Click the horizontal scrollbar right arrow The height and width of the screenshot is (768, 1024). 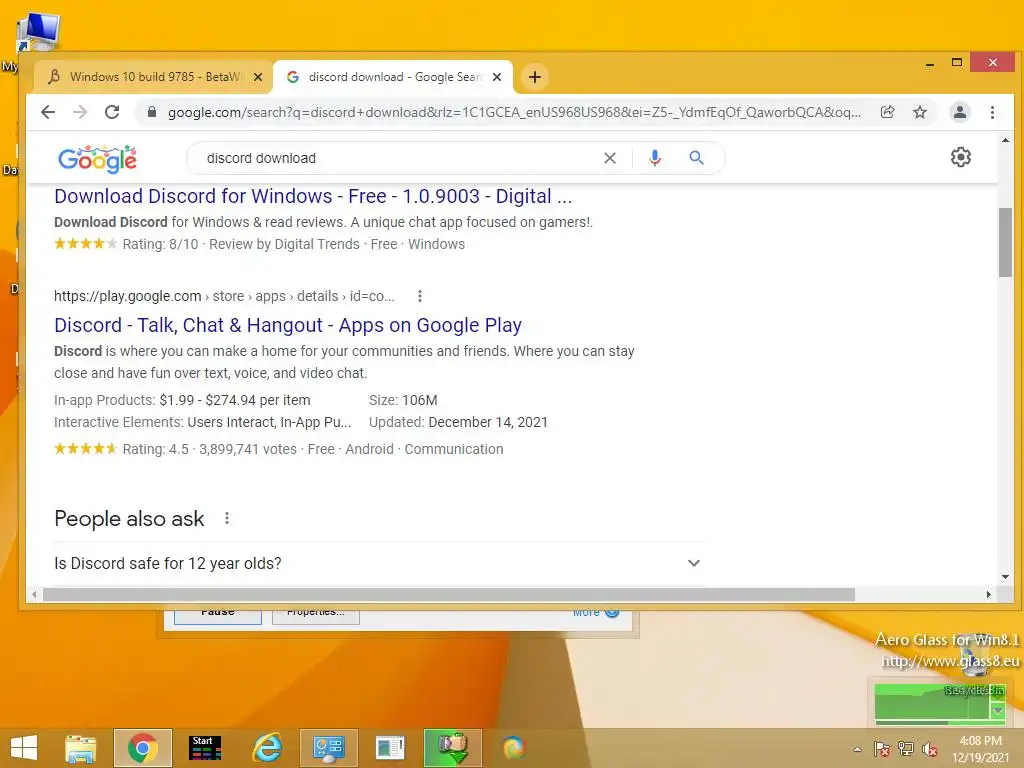point(989,595)
